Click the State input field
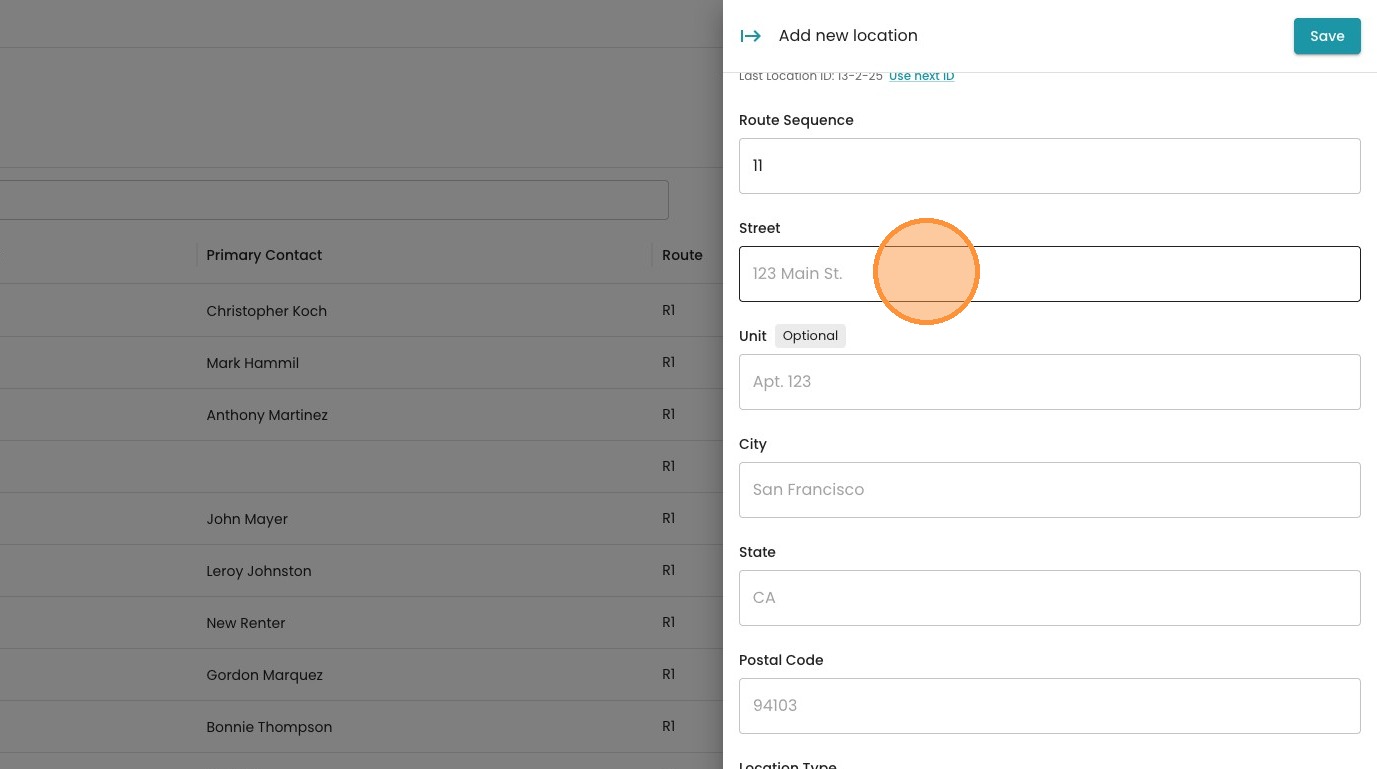Image resolution: width=1377 pixels, height=769 pixels. click(x=1049, y=598)
